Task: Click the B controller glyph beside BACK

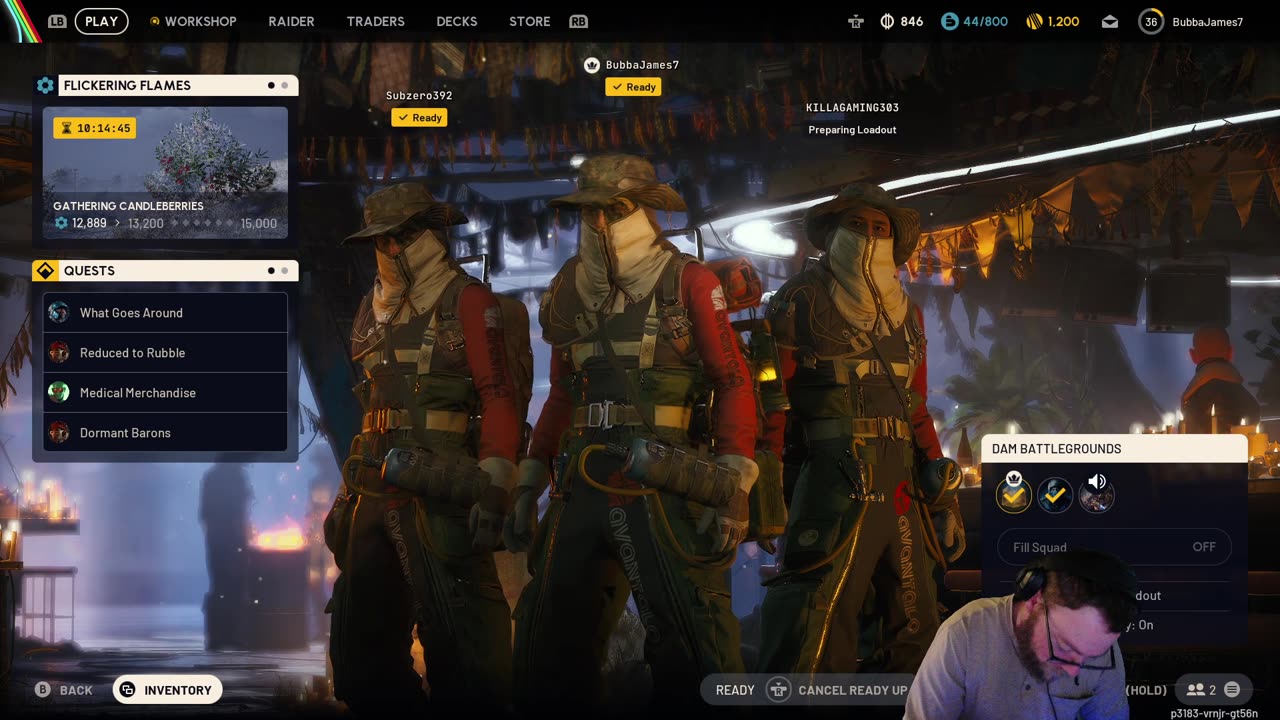Action: point(42,690)
